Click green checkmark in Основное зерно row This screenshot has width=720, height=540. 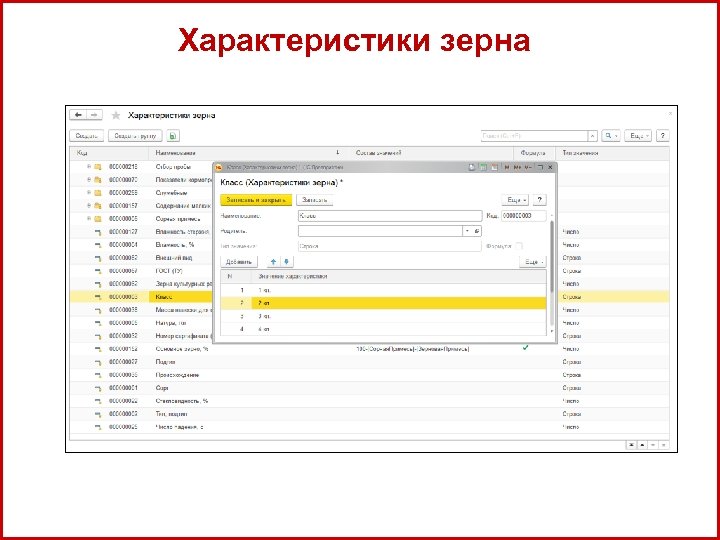click(x=525, y=348)
